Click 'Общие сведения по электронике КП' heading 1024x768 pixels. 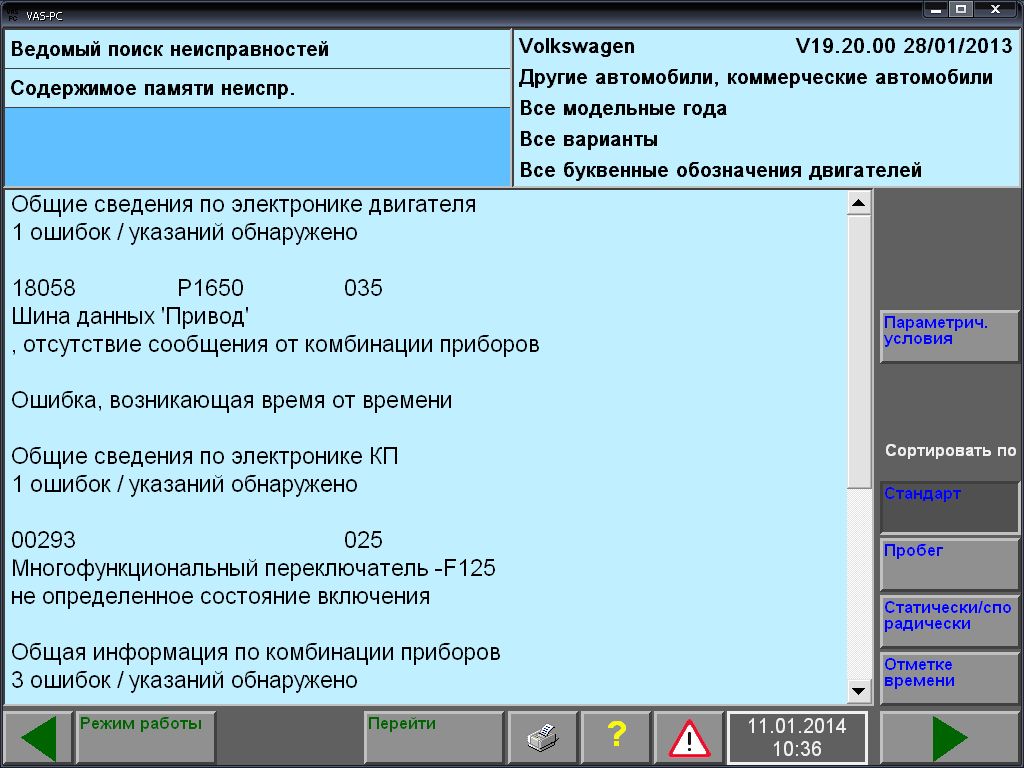point(205,456)
